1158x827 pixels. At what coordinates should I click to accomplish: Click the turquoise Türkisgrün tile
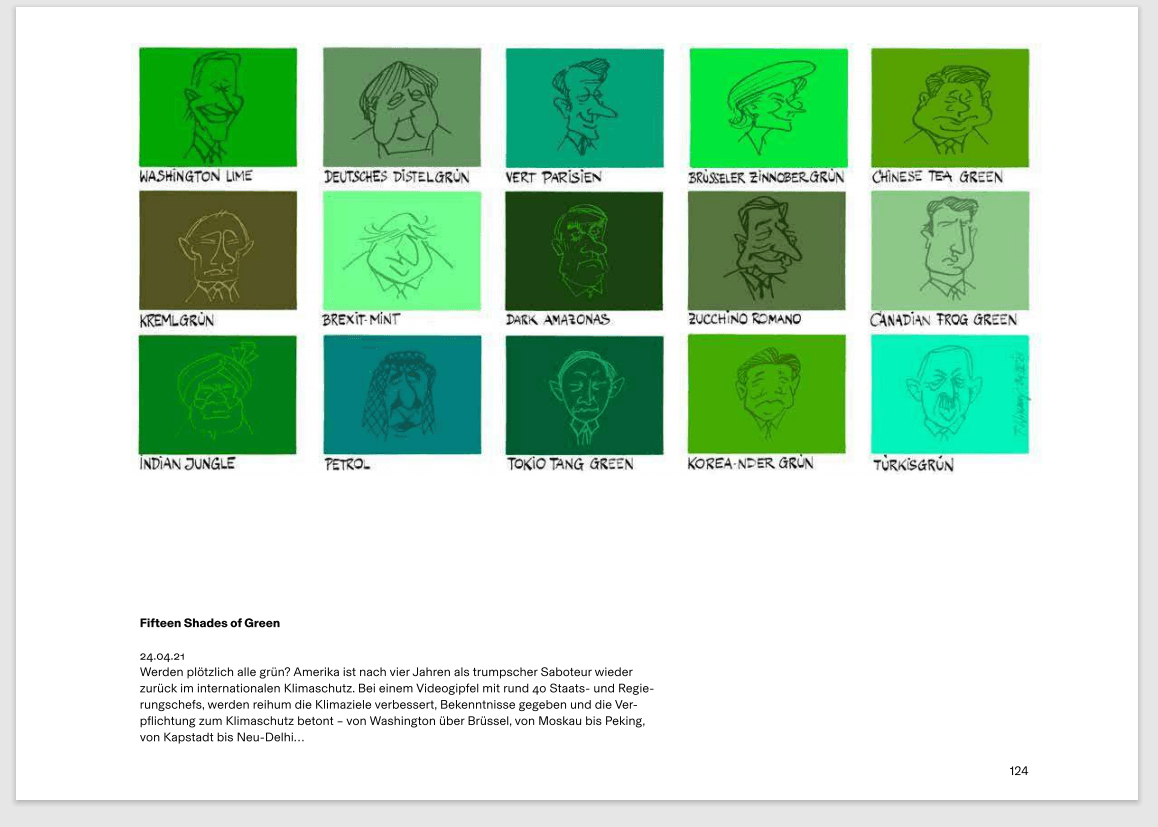(949, 394)
